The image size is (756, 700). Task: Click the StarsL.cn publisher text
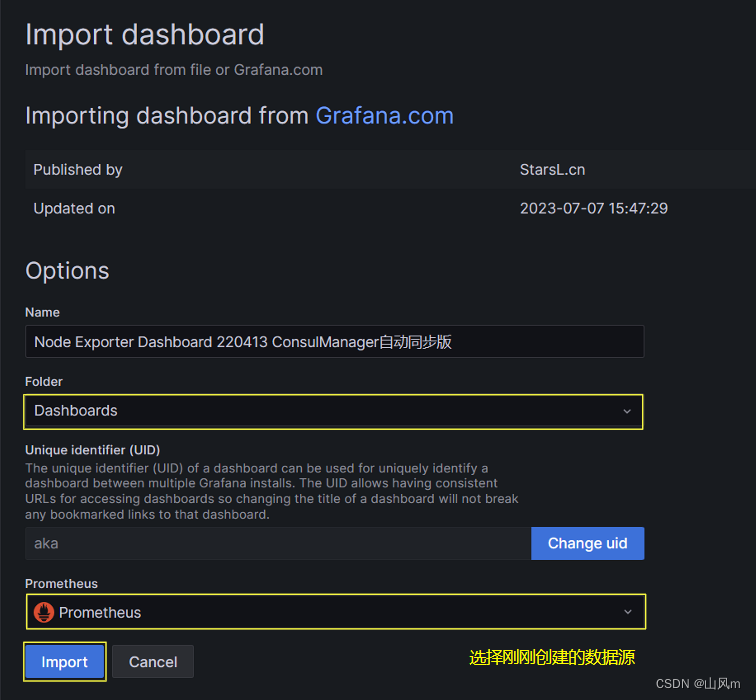(x=552, y=170)
